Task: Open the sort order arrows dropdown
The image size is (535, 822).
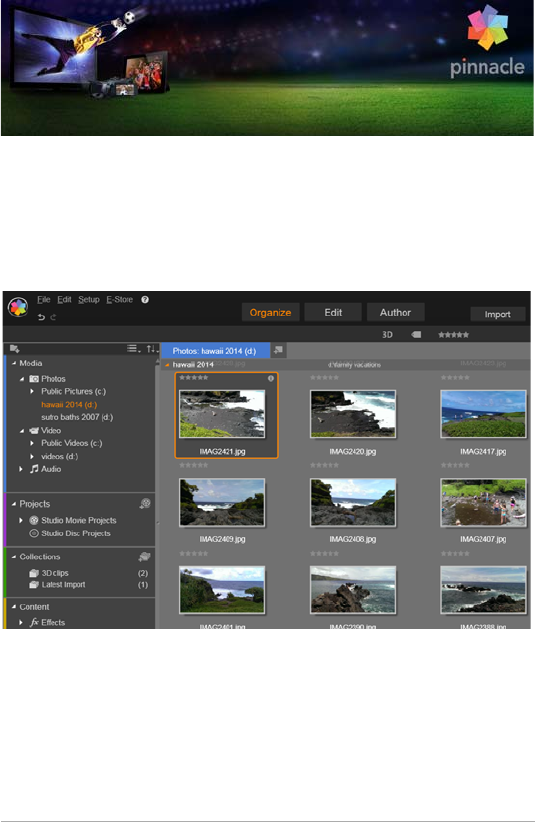Action: 152,349
